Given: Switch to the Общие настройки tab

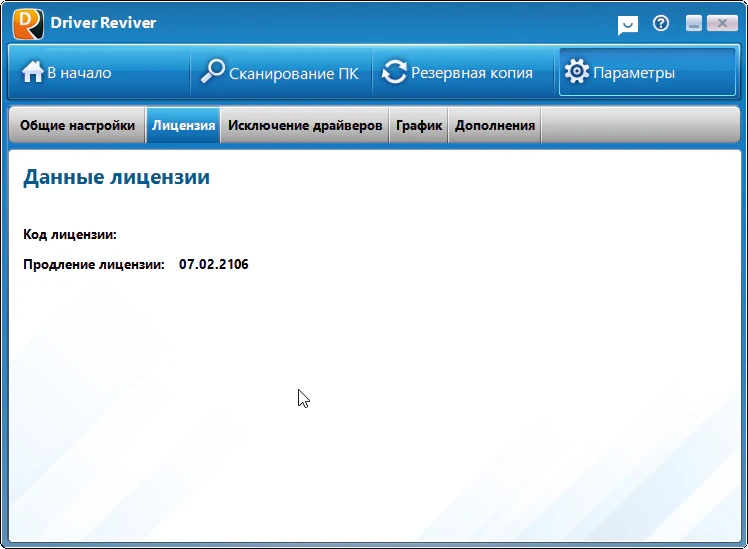Looking at the screenshot, I should point(77,125).
